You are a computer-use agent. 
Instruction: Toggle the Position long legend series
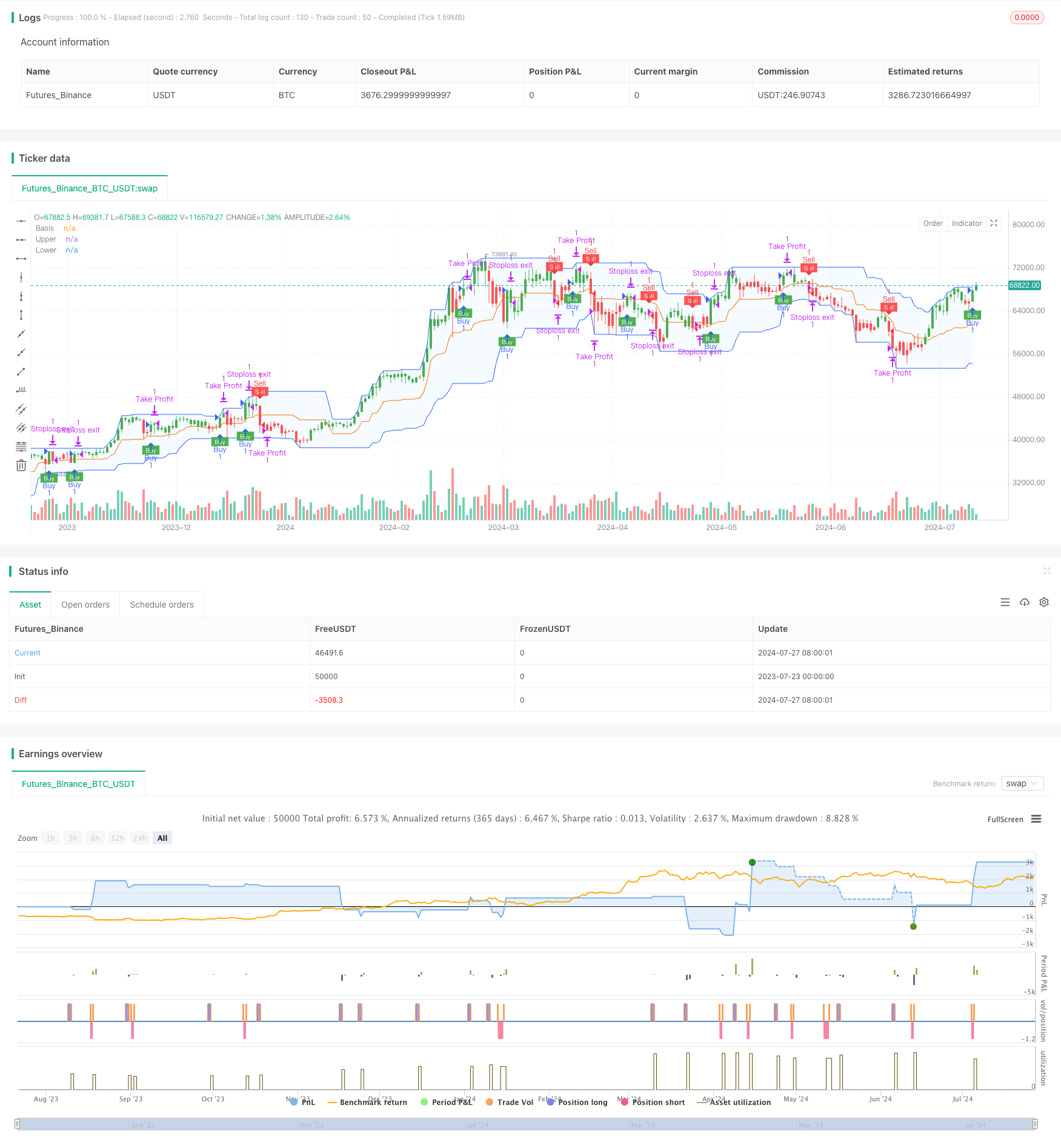click(x=577, y=1102)
